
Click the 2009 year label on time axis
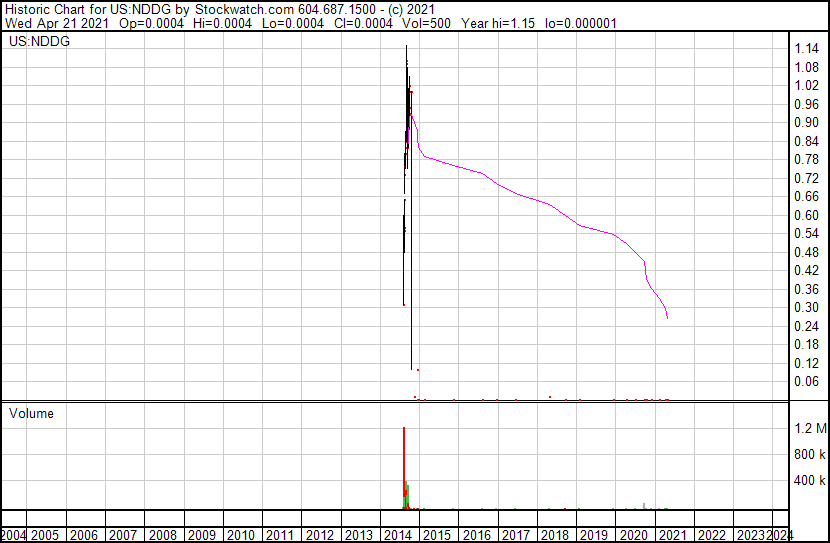coord(202,535)
